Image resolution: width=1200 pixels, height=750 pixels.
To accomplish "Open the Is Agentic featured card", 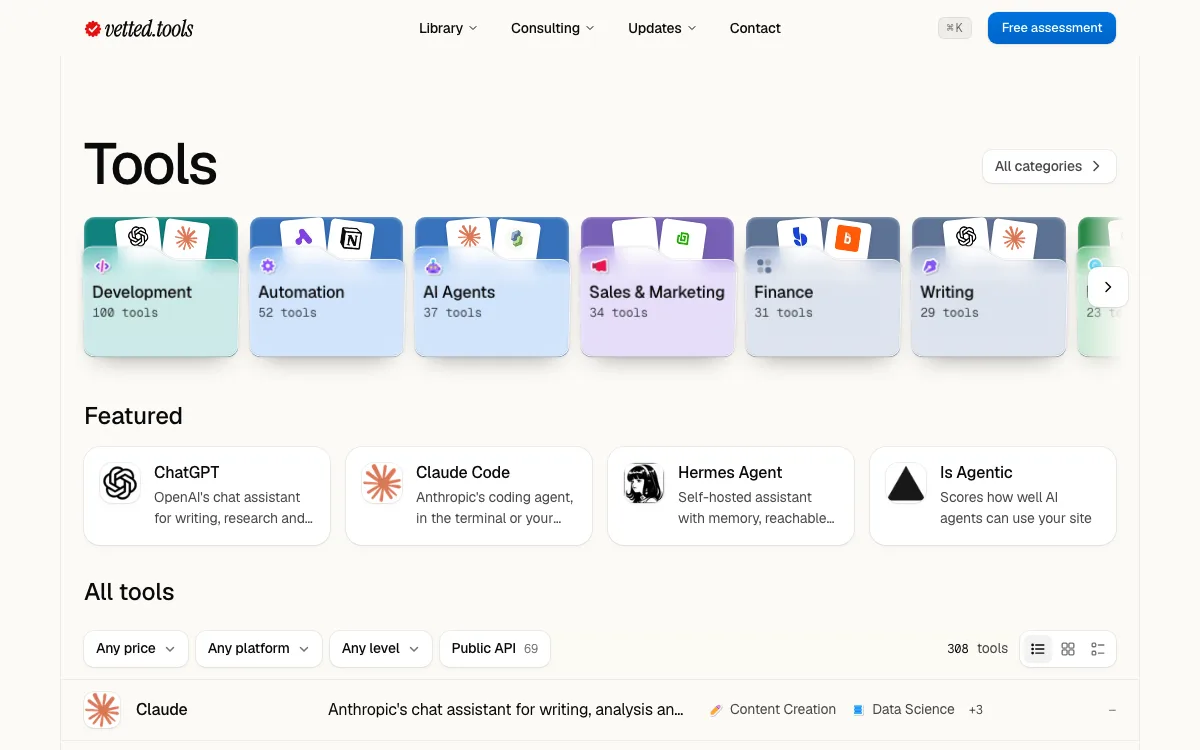I will pos(993,496).
